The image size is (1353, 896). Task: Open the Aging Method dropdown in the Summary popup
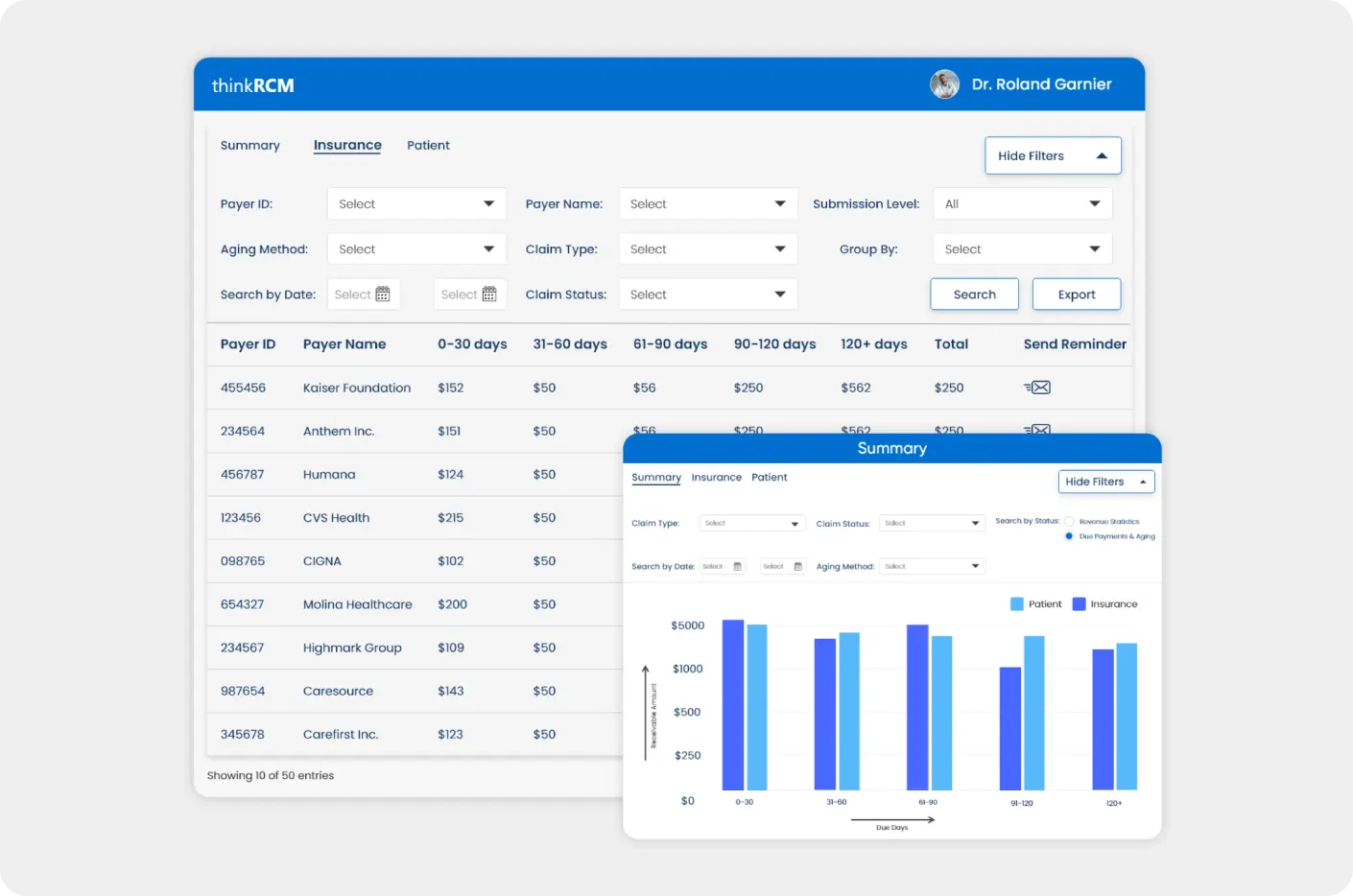(931, 566)
